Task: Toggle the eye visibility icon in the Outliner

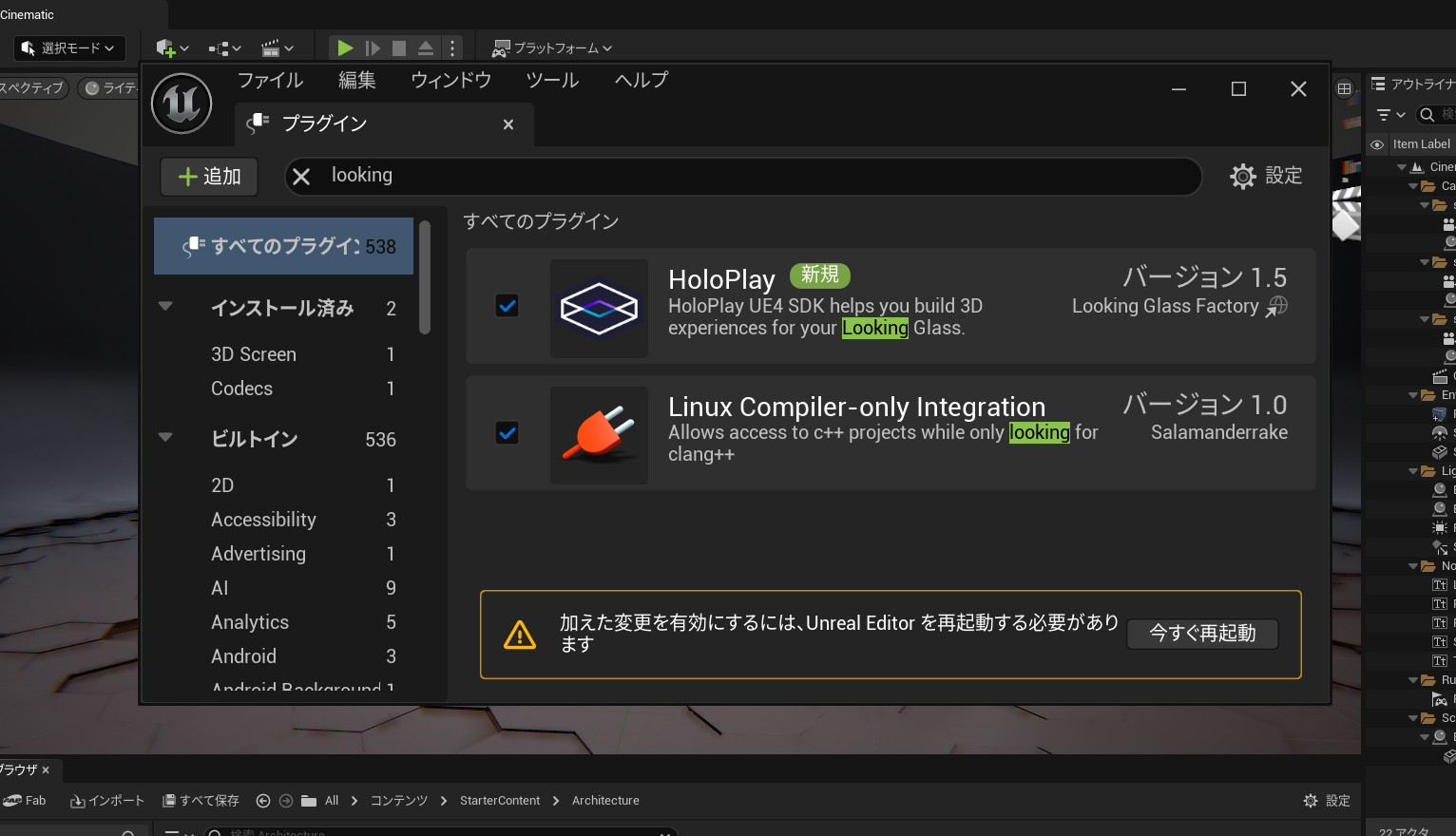Action: [1377, 143]
